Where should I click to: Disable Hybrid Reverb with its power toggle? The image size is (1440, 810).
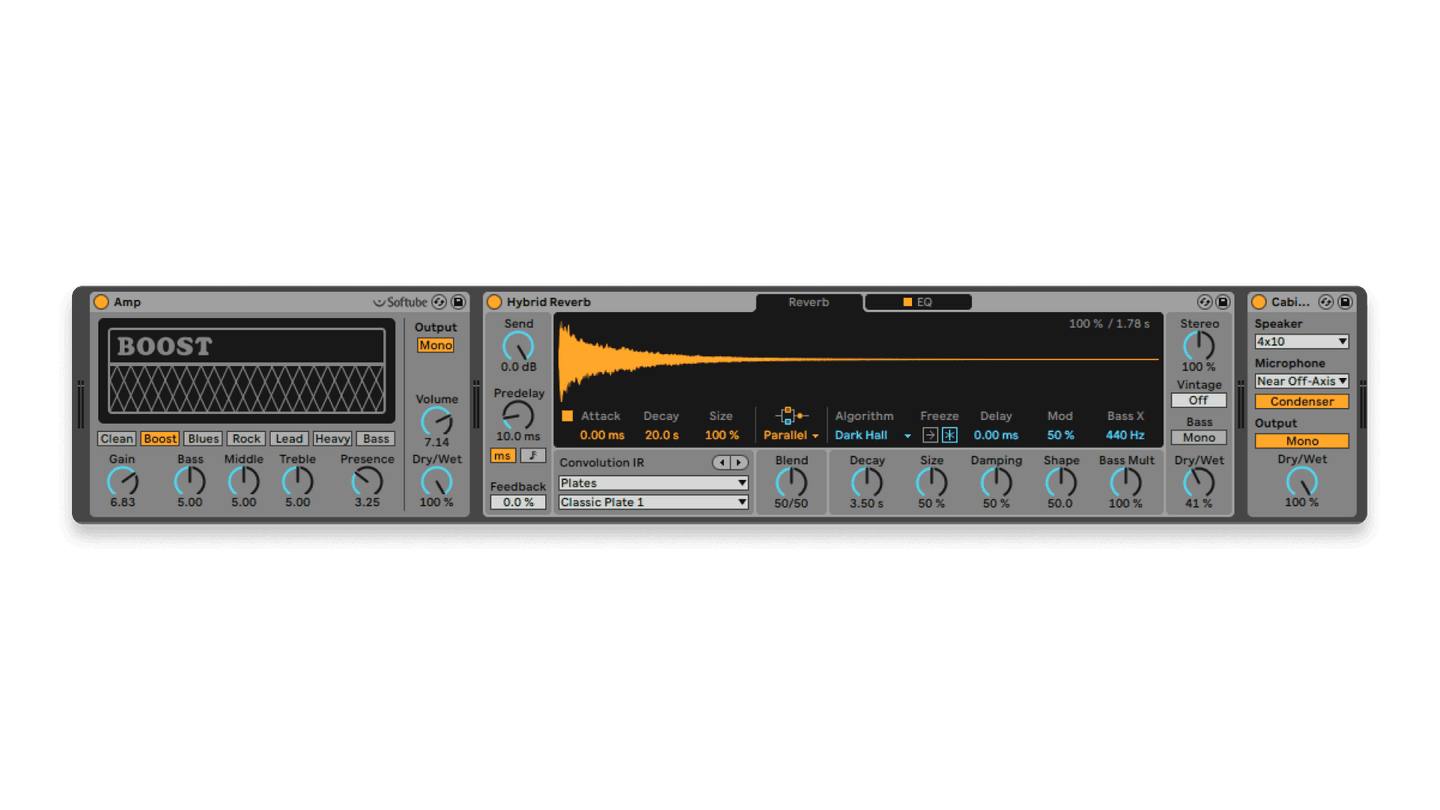(x=495, y=301)
